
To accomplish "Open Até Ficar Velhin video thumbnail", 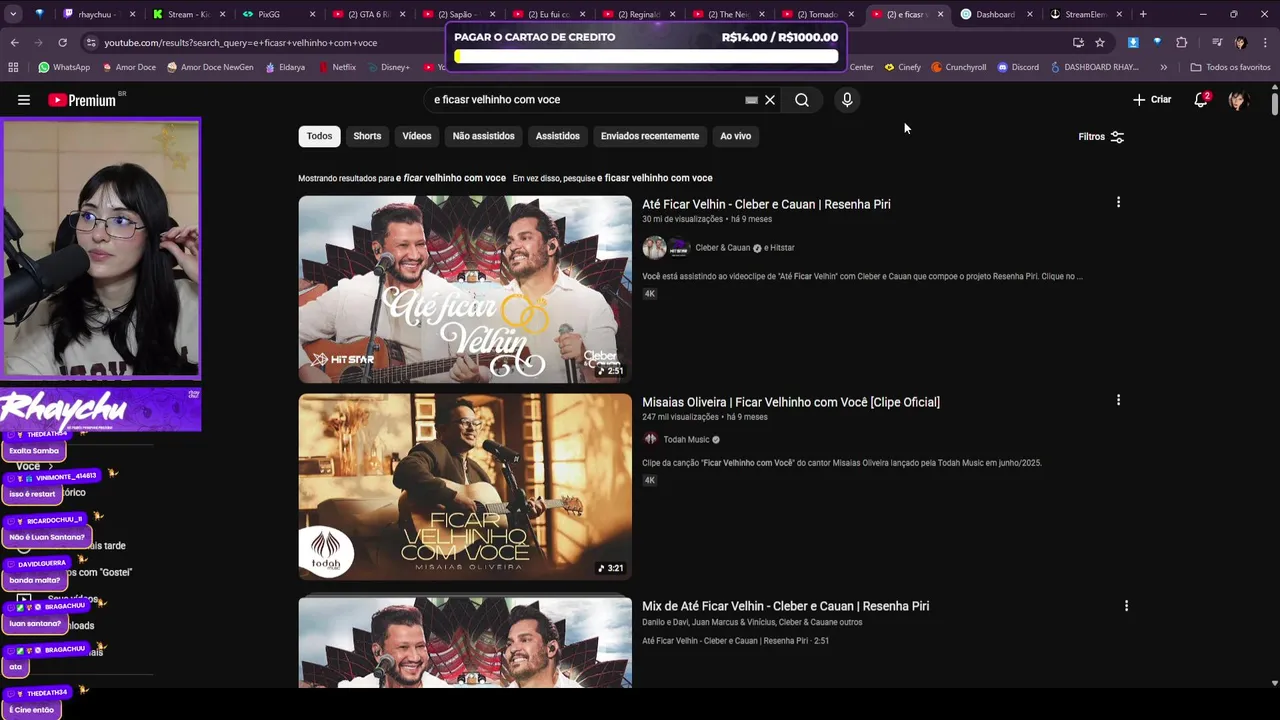I will tap(465, 289).
